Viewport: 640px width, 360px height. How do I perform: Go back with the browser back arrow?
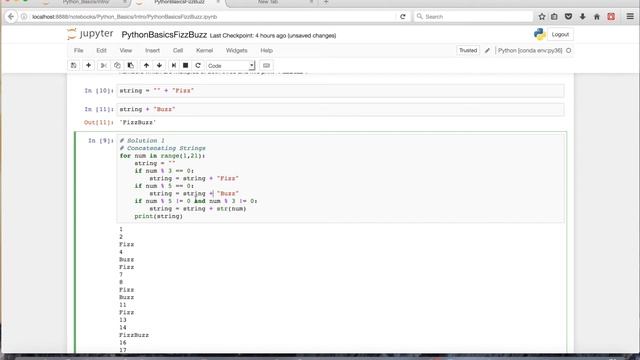coord(11,17)
